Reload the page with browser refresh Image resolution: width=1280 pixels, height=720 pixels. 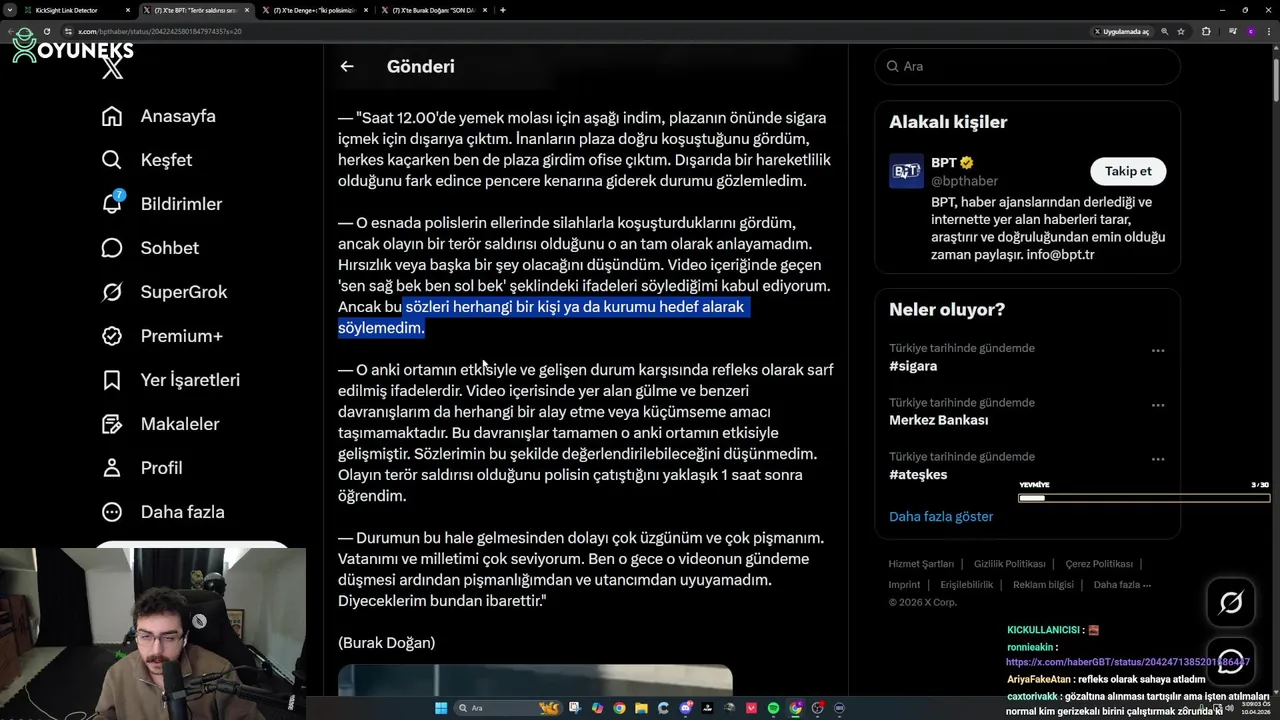point(46,31)
